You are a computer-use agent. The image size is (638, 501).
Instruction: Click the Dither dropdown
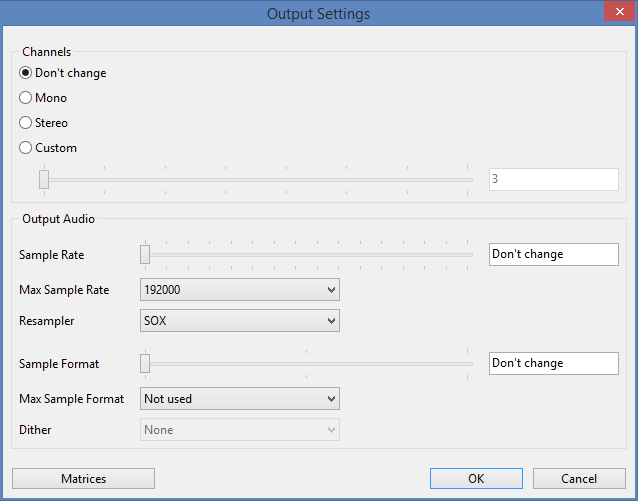[x=240, y=430]
